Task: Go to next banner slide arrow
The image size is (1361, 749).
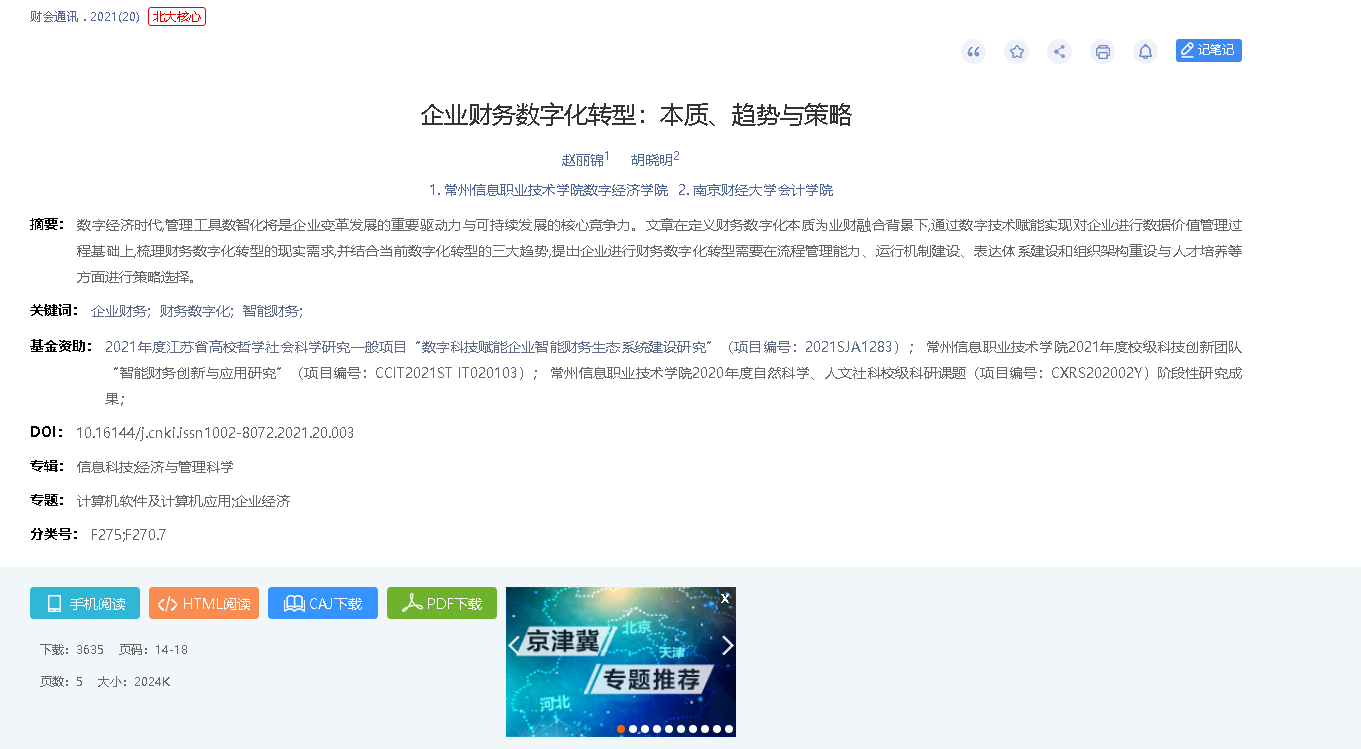Action: tap(727, 645)
